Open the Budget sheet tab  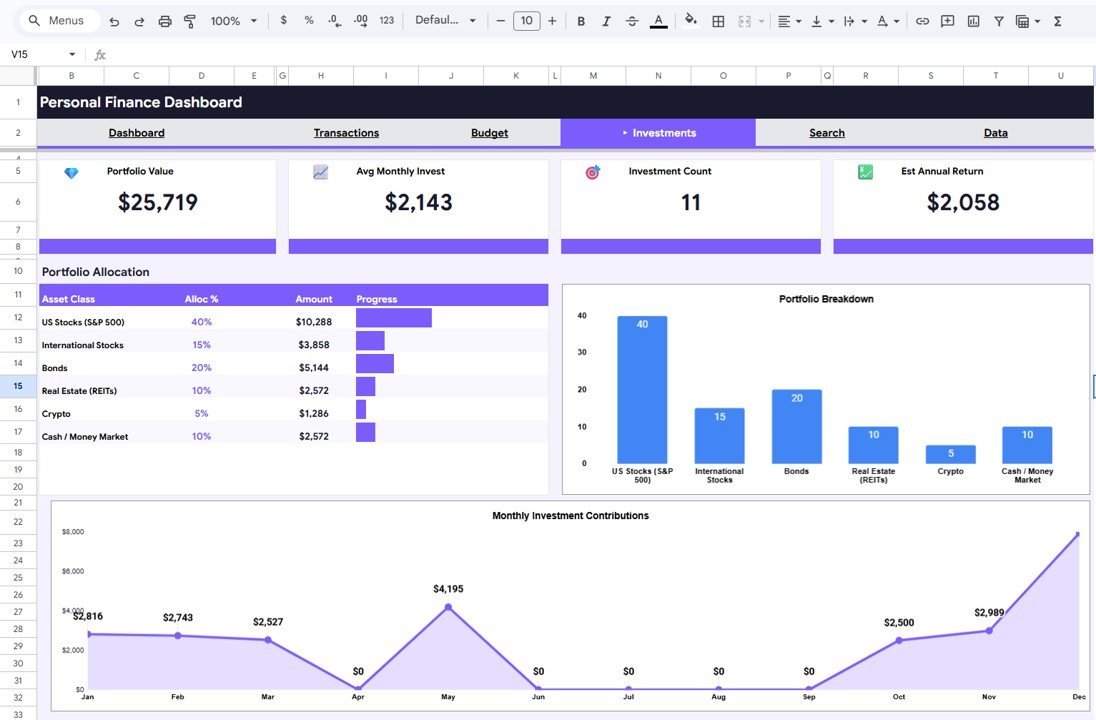click(489, 132)
